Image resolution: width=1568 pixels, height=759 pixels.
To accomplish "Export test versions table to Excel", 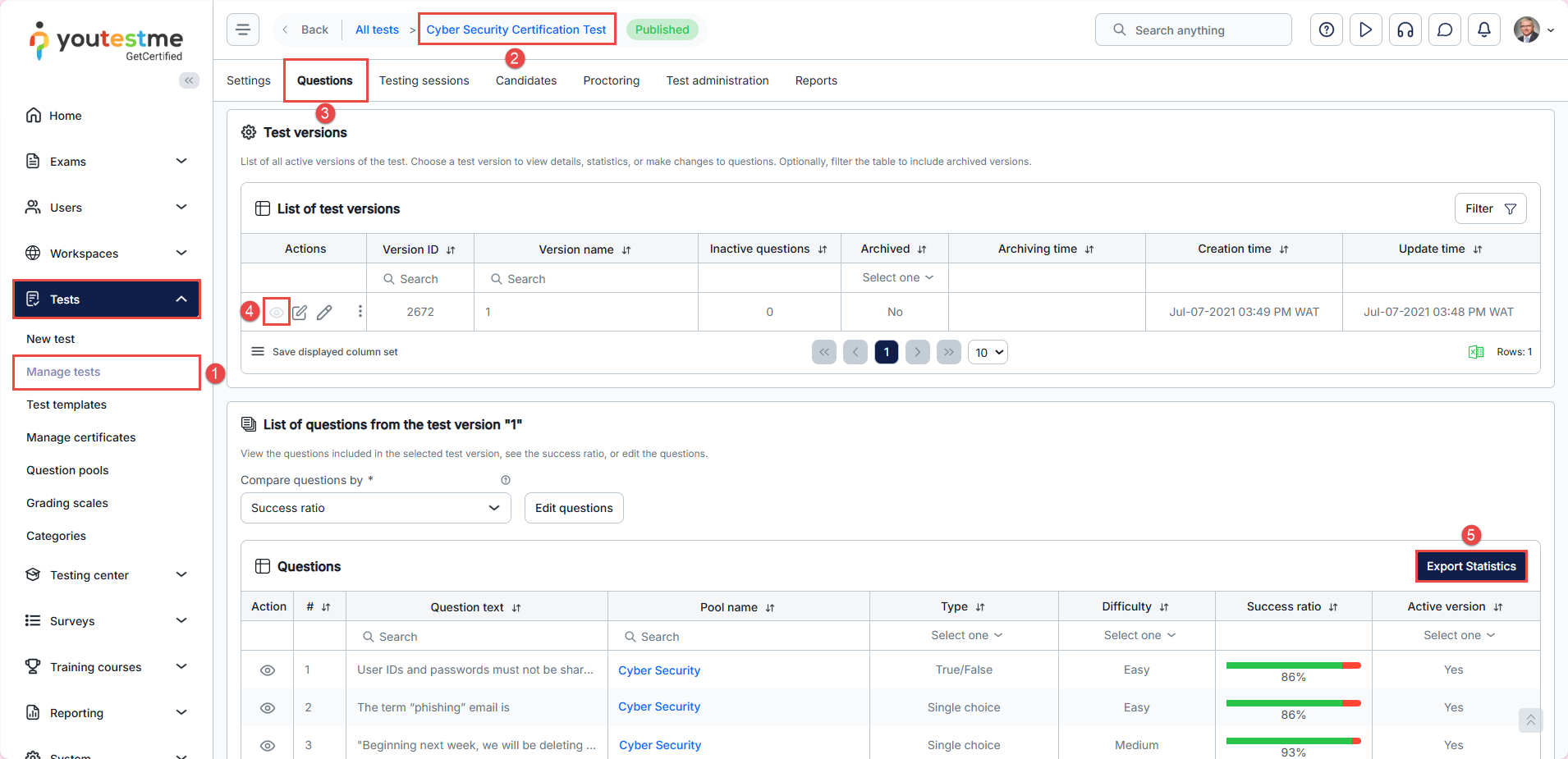I will (1475, 352).
